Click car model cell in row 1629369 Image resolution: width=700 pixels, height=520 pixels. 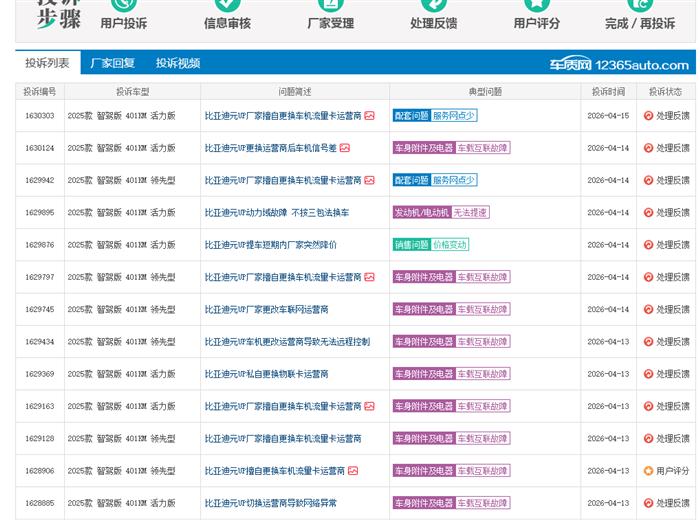click(133, 374)
